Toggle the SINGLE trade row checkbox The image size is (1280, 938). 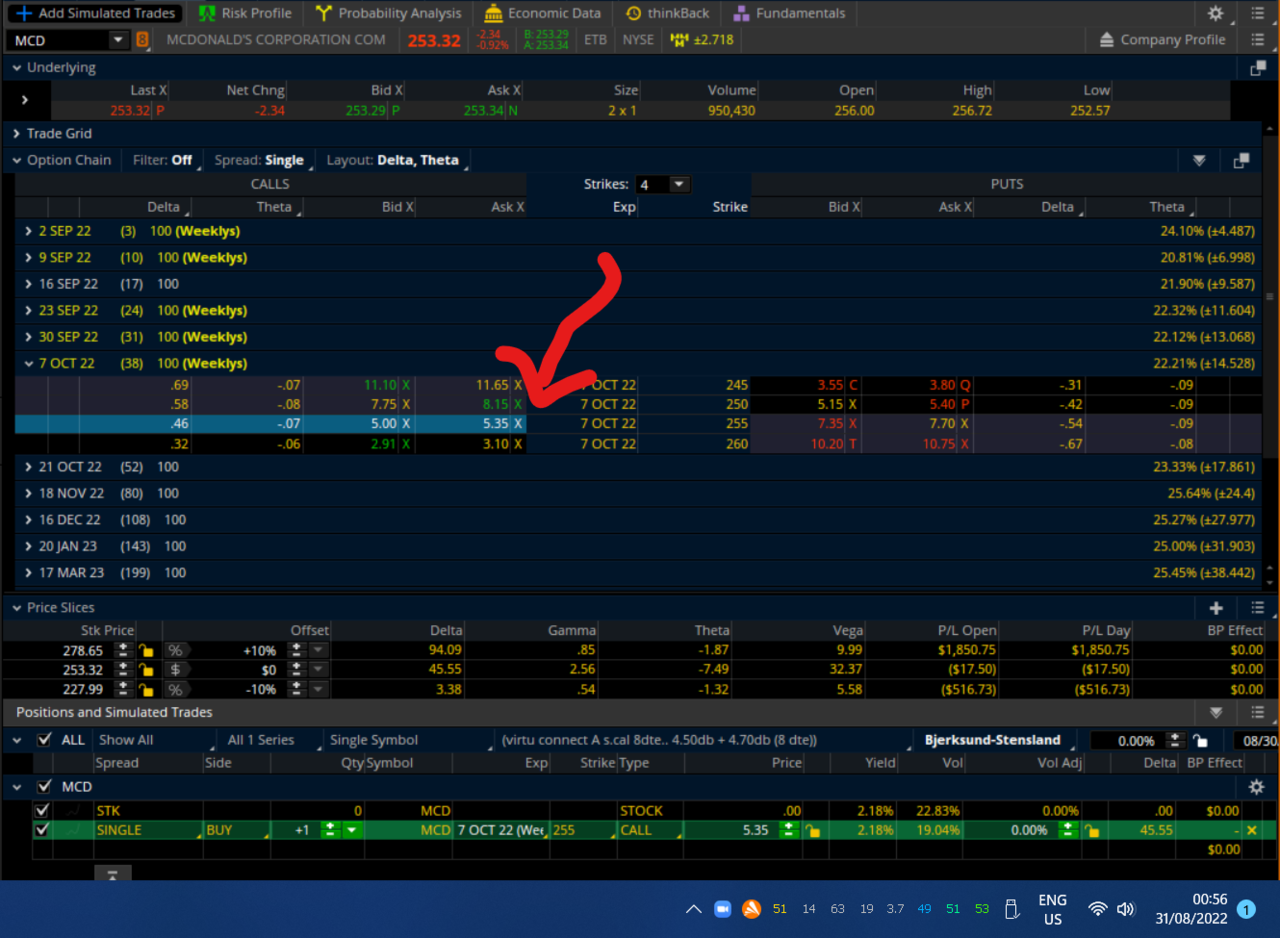(x=41, y=830)
